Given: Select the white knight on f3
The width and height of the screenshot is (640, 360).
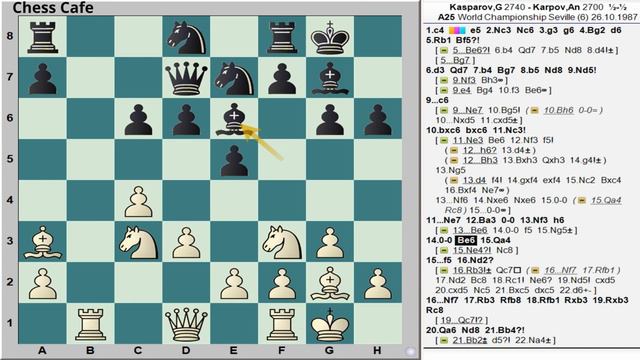Looking at the screenshot, I should point(282,242).
